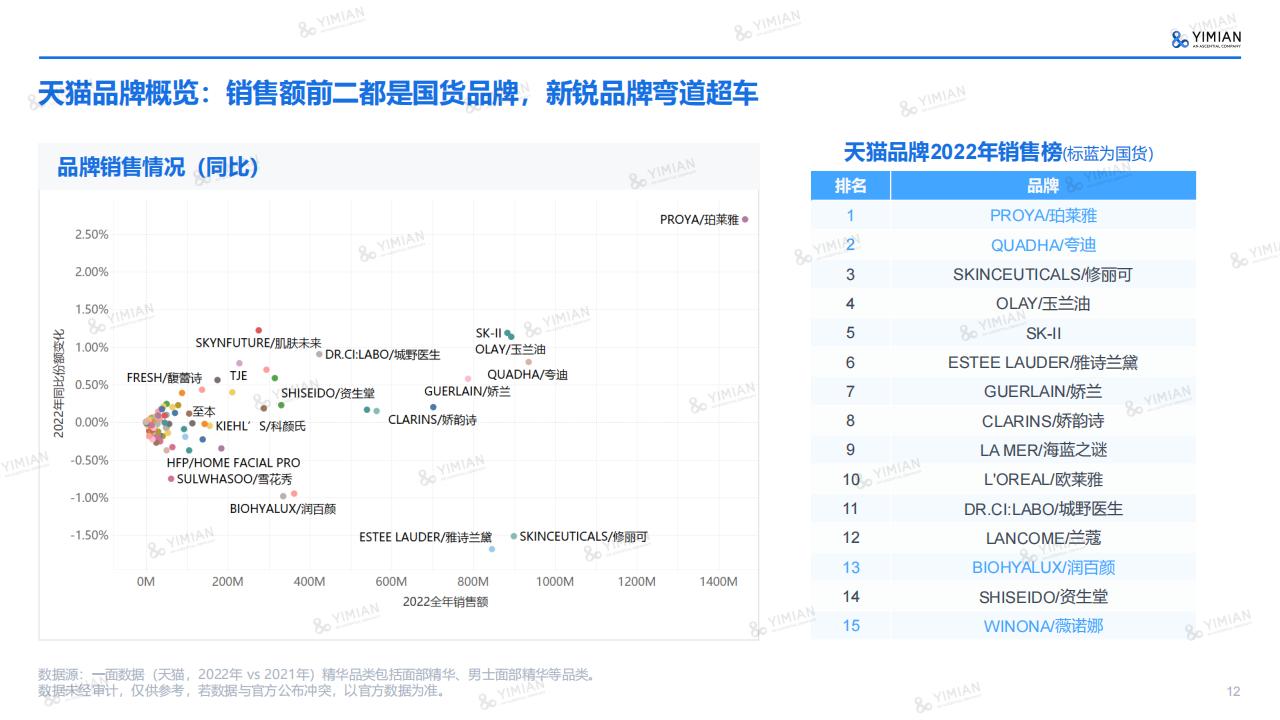1280x720 pixels.
Task: Select table row LA MER/海蓝之谜
Action: click(x=1003, y=450)
